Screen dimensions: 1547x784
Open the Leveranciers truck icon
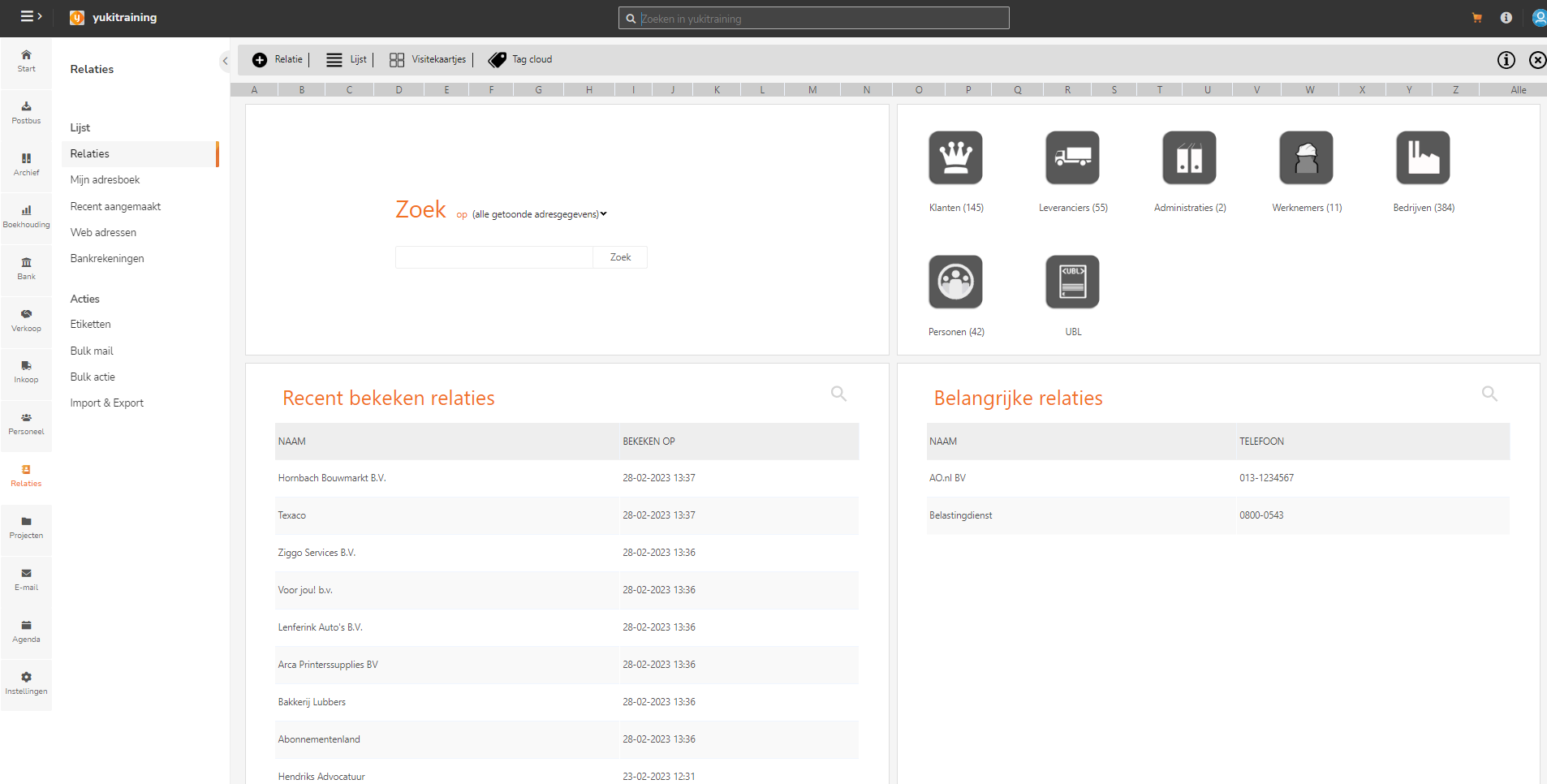tap(1072, 158)
